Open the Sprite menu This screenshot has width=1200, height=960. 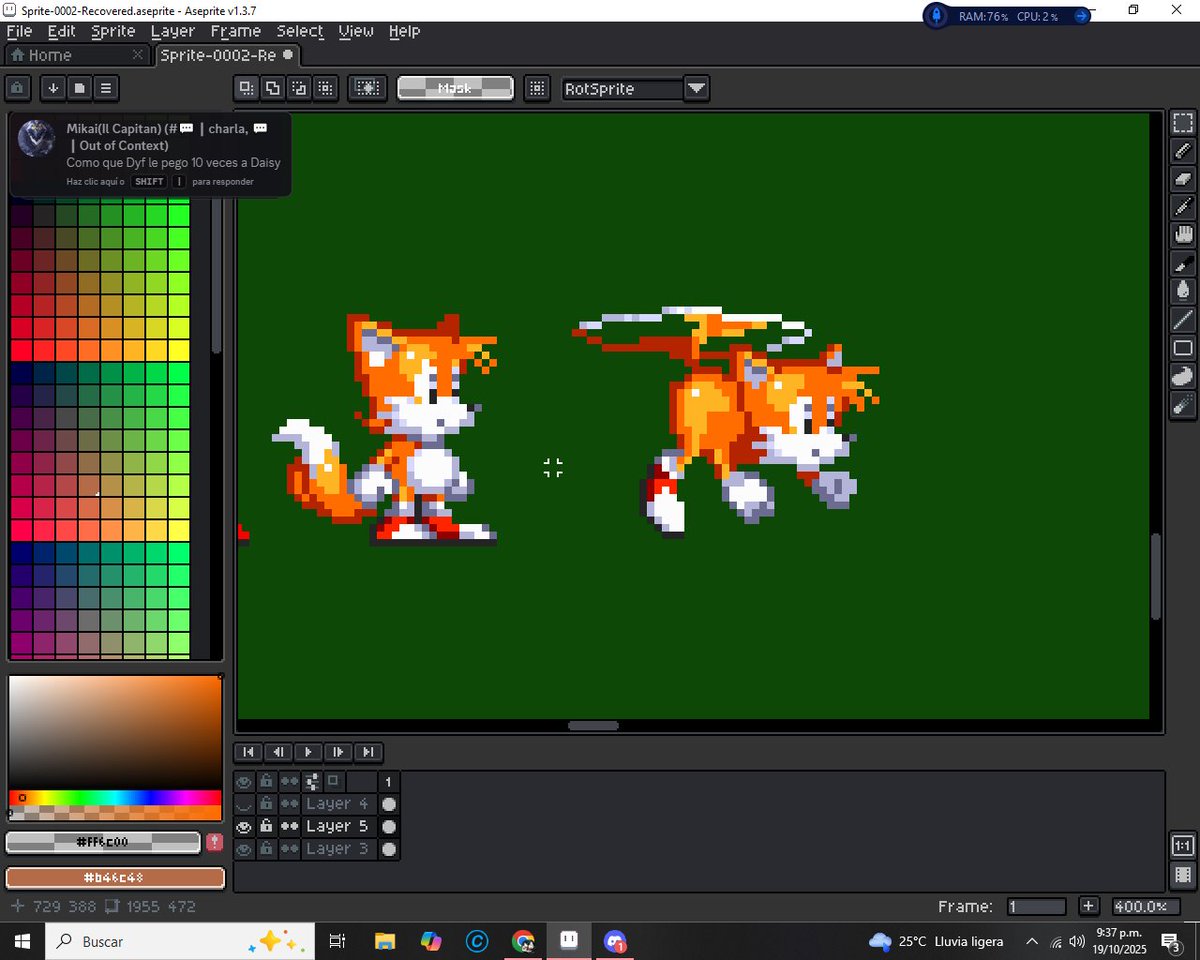pyautogui.click(x=113, y=31)
